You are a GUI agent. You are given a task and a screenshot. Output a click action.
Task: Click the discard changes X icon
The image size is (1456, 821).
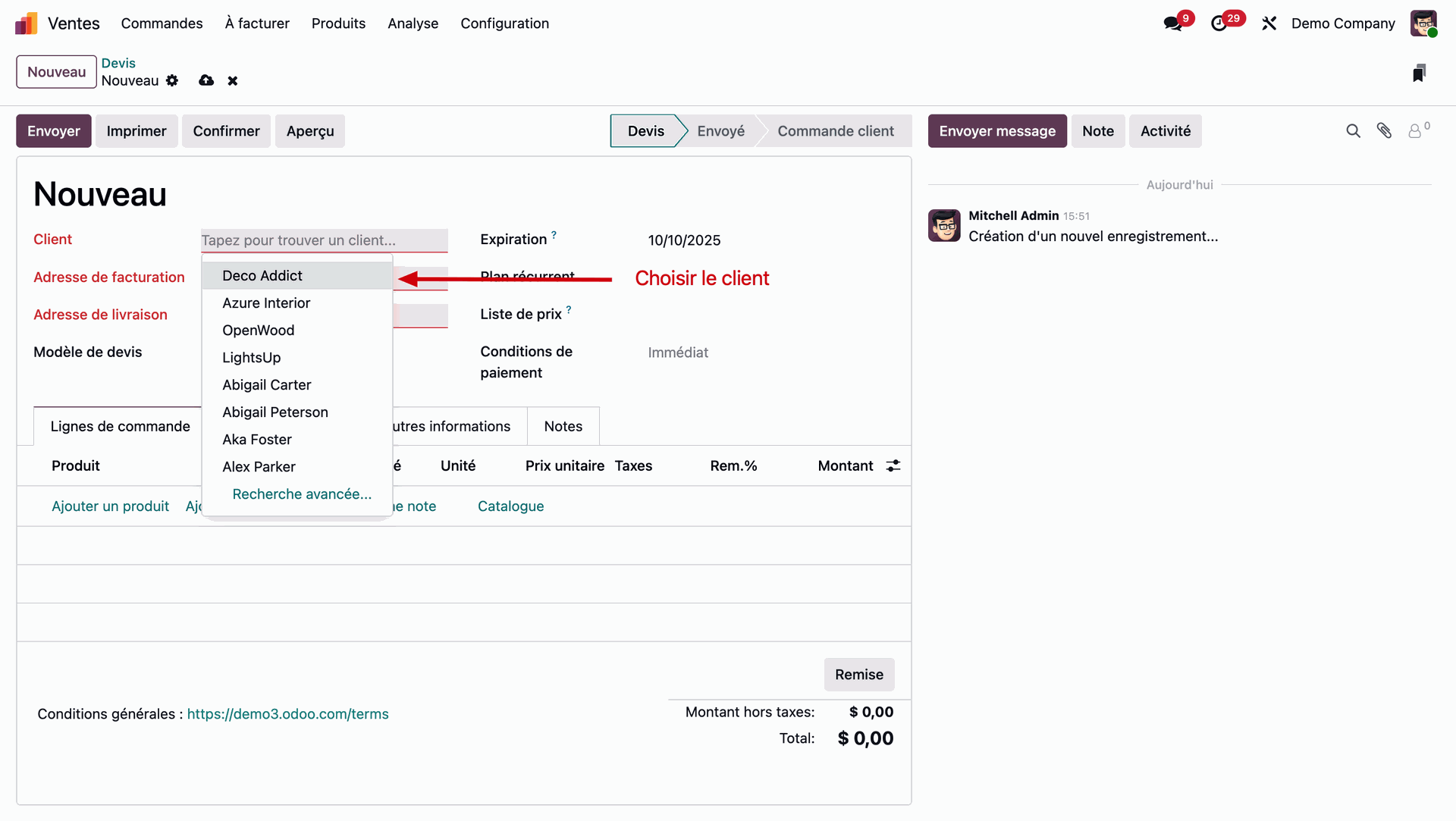[233, 80]
